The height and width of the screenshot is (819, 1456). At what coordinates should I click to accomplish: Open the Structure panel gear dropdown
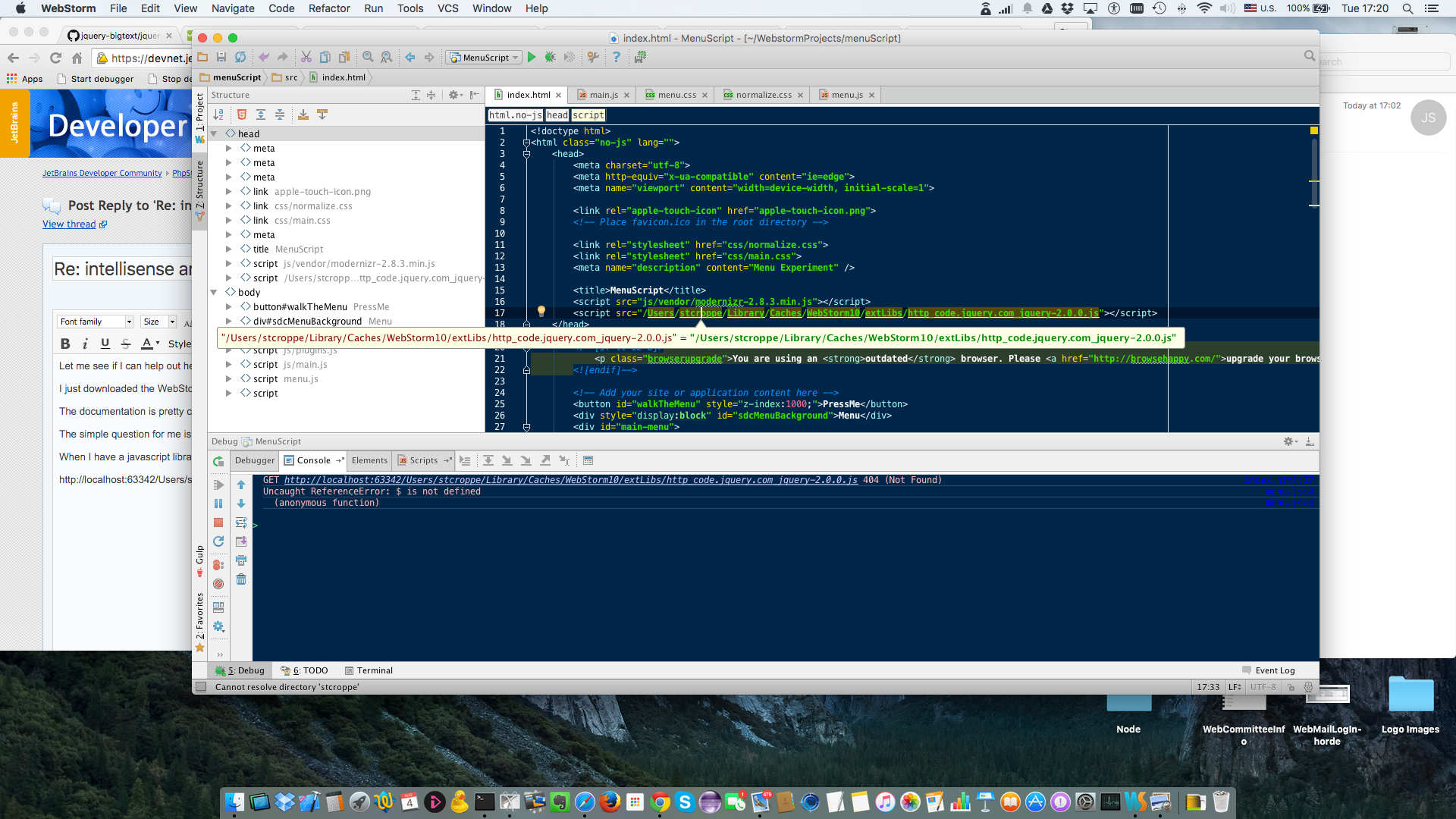[x=454, y=95]
